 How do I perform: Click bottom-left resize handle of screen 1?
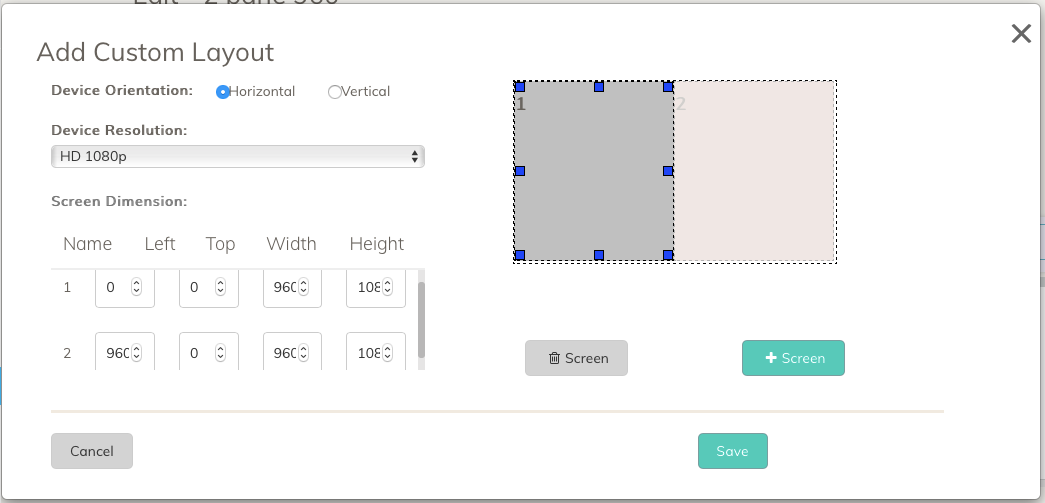pyautogui.click(x=520, y=255)
